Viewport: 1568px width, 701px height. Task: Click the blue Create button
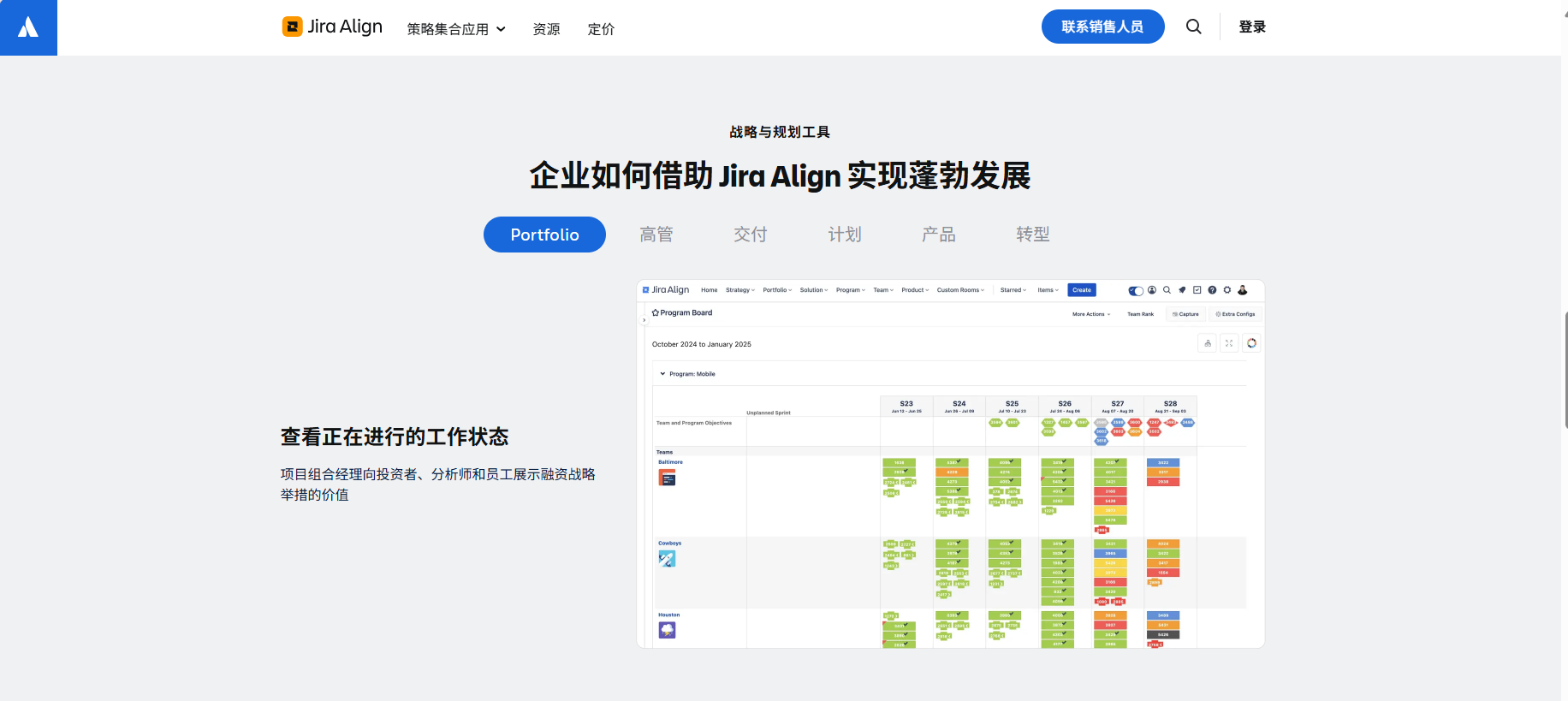1082,290
